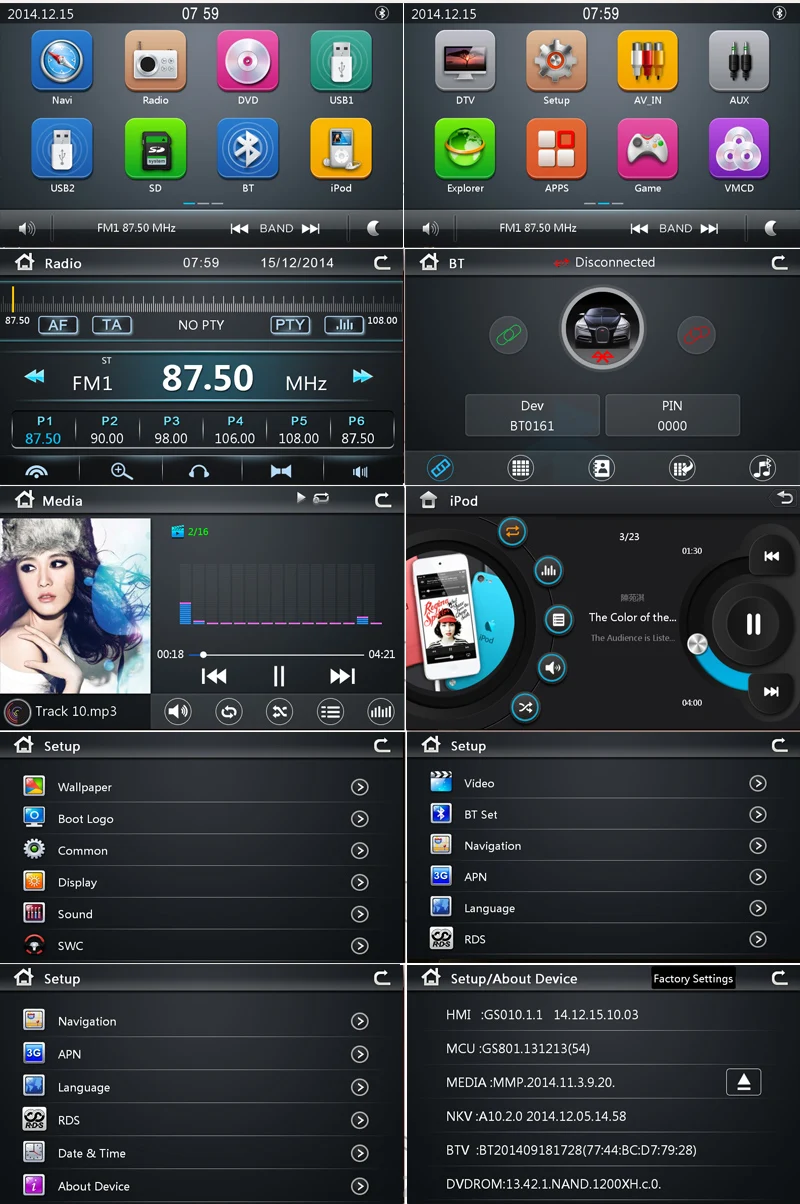This screenshot has height=1204, width=800.
Task: Open the APPS icon
Action: pos(557,149)
